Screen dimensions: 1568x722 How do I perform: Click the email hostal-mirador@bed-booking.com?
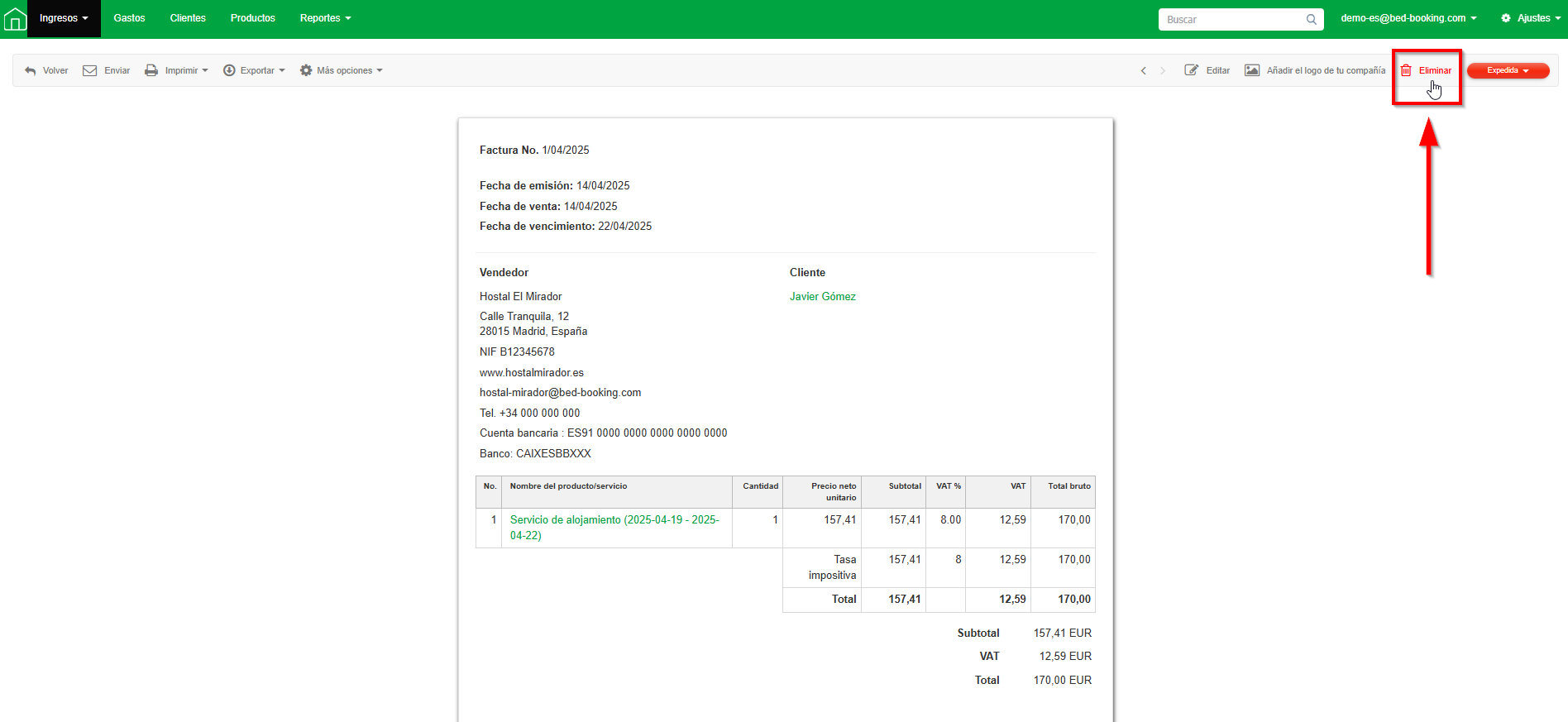560,393
